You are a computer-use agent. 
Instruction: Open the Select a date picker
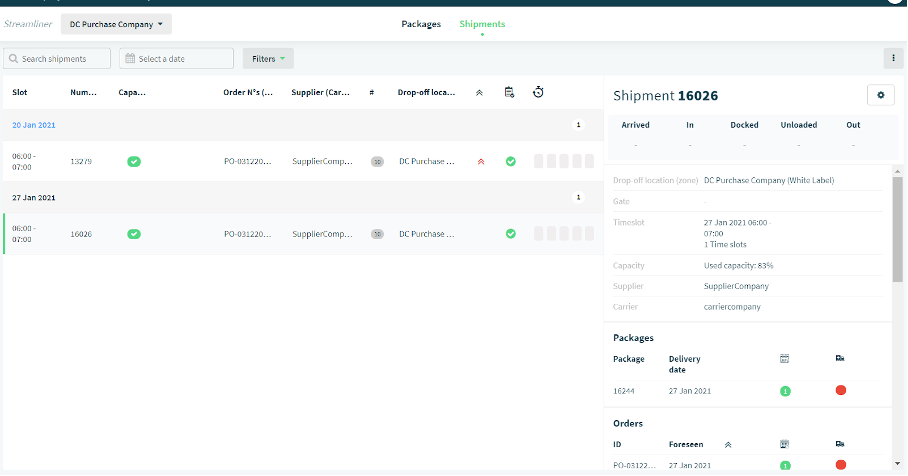pyautogui.click(x=177, y=58)
